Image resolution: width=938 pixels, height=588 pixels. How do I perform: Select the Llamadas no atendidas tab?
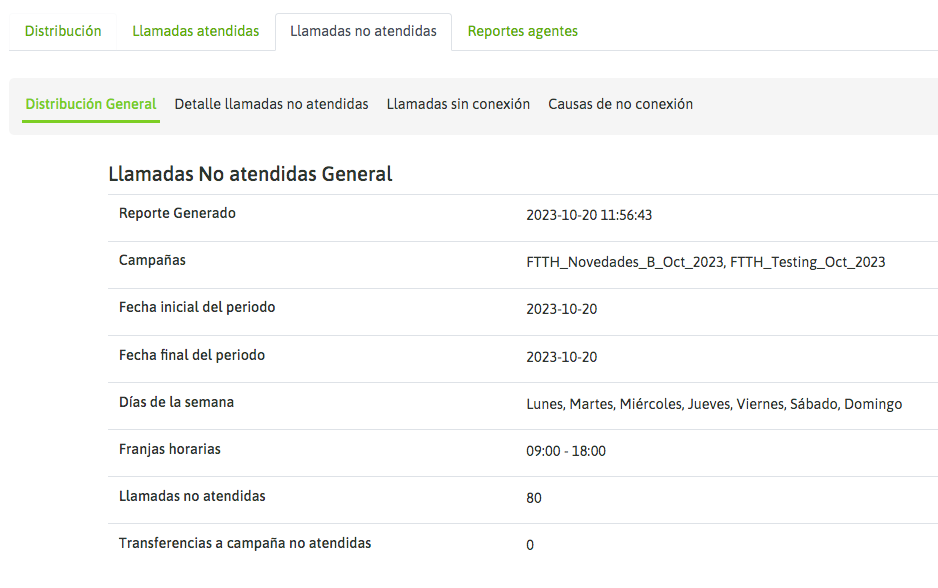[363, 31]
